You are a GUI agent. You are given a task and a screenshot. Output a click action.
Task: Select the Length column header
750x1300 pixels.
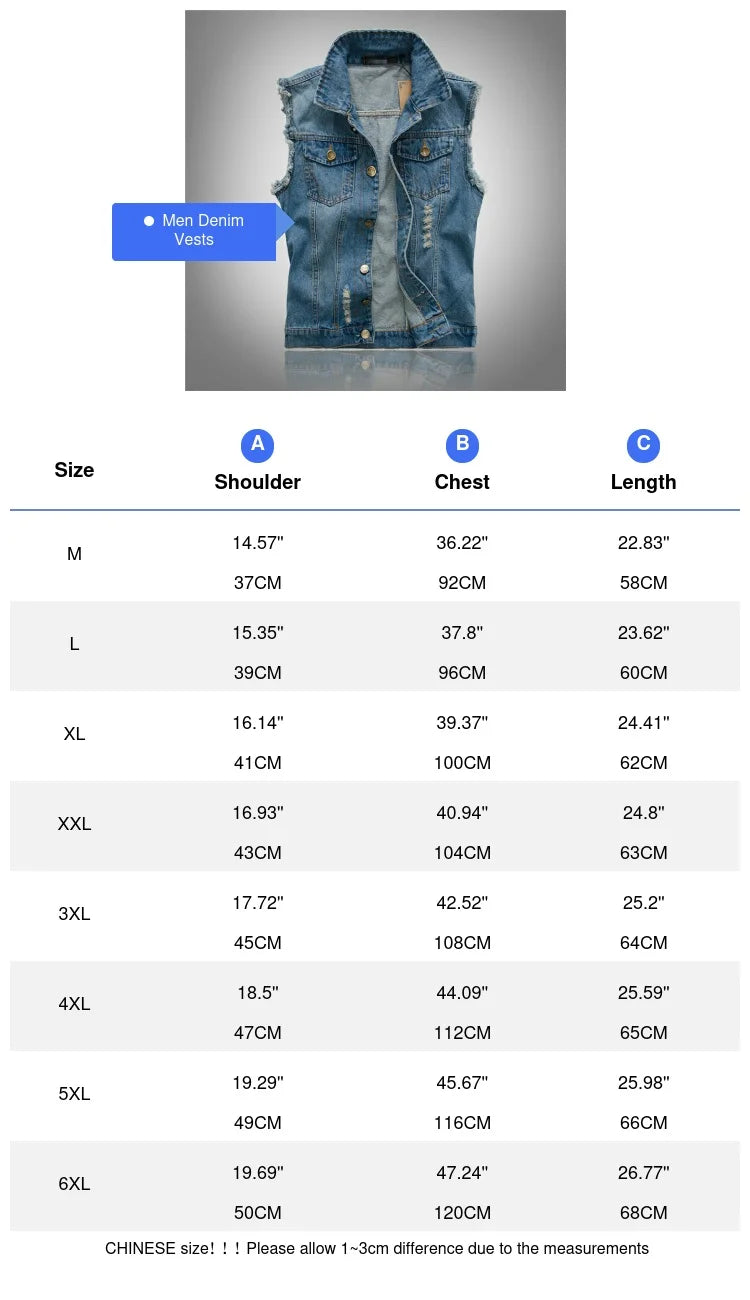click(x=643, y=482)
